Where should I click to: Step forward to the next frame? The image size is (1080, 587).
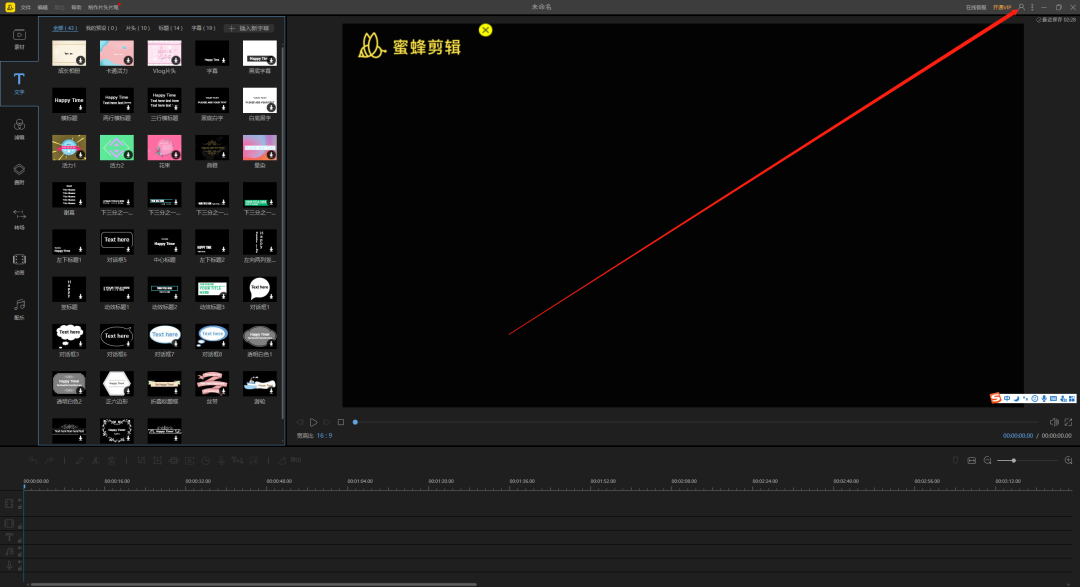pyautogui.click(x=326, y=422)
